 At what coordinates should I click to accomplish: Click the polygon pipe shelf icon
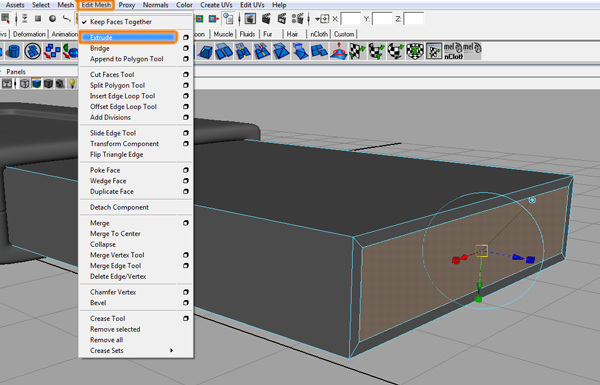(13, 52)
